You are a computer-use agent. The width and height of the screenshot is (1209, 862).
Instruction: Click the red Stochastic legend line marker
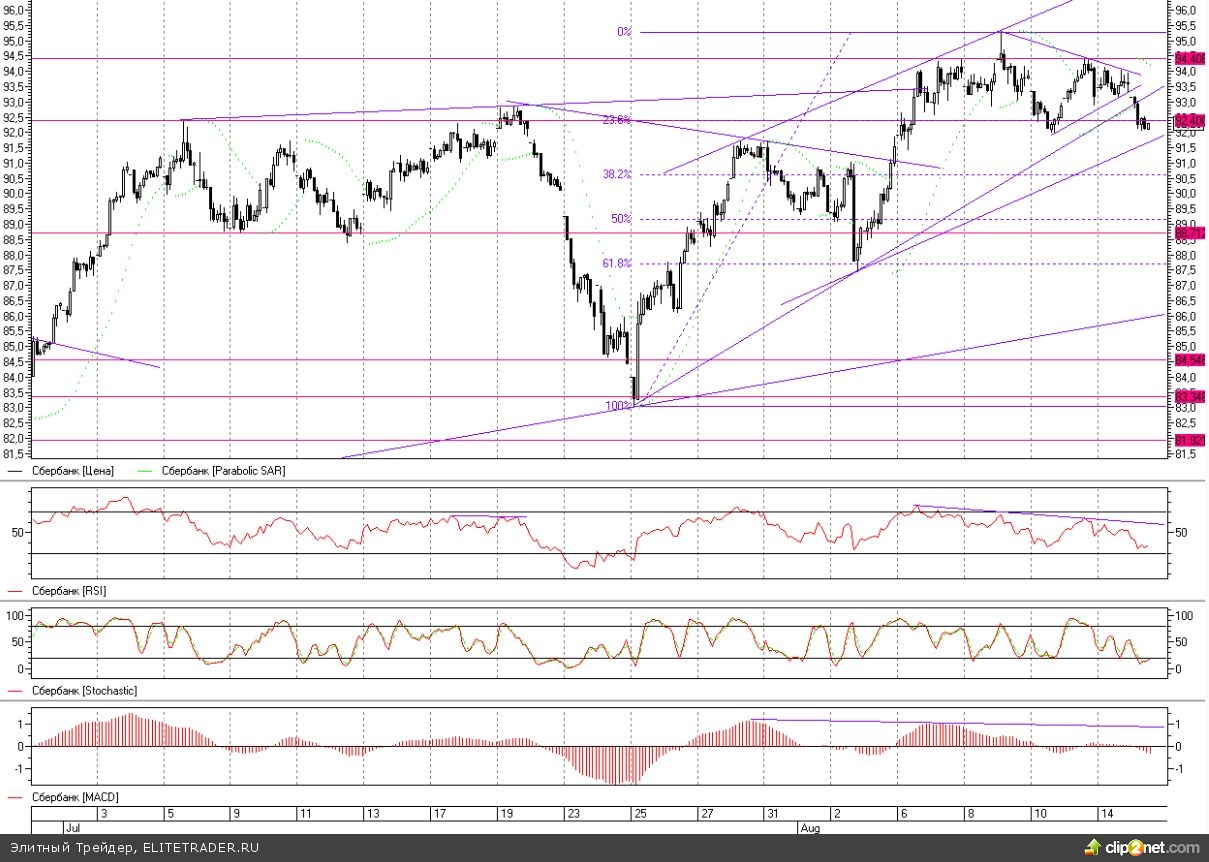point(16,691)
